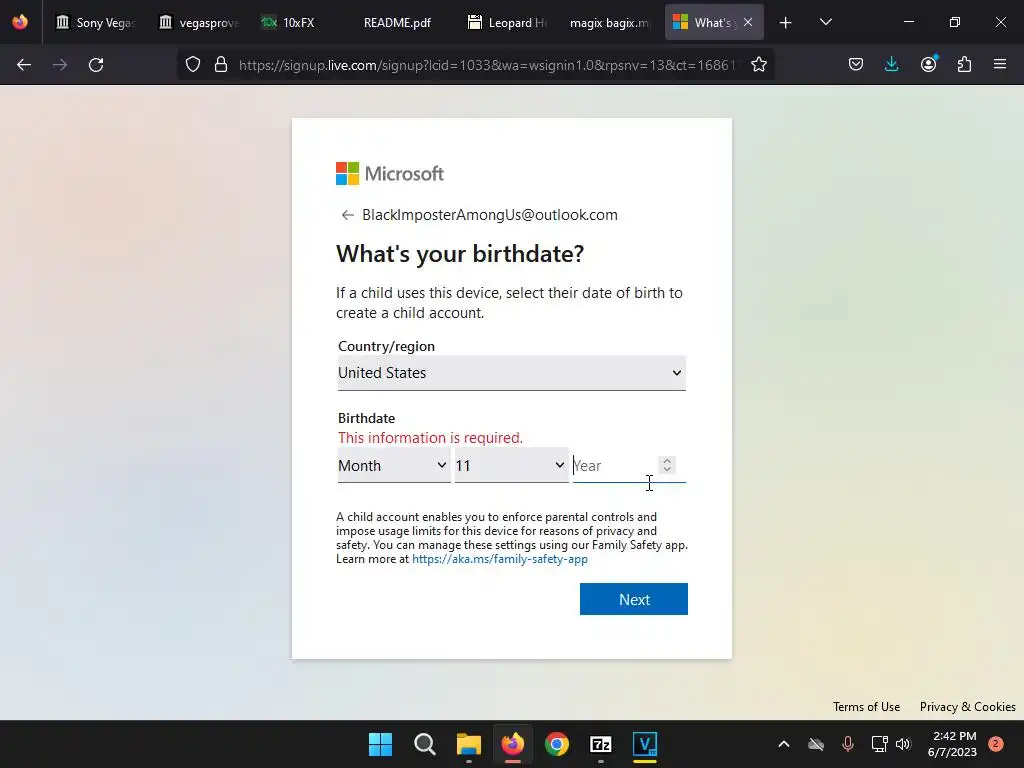Open the family-safety-app link
The image size is (1024, 768).
500,559
